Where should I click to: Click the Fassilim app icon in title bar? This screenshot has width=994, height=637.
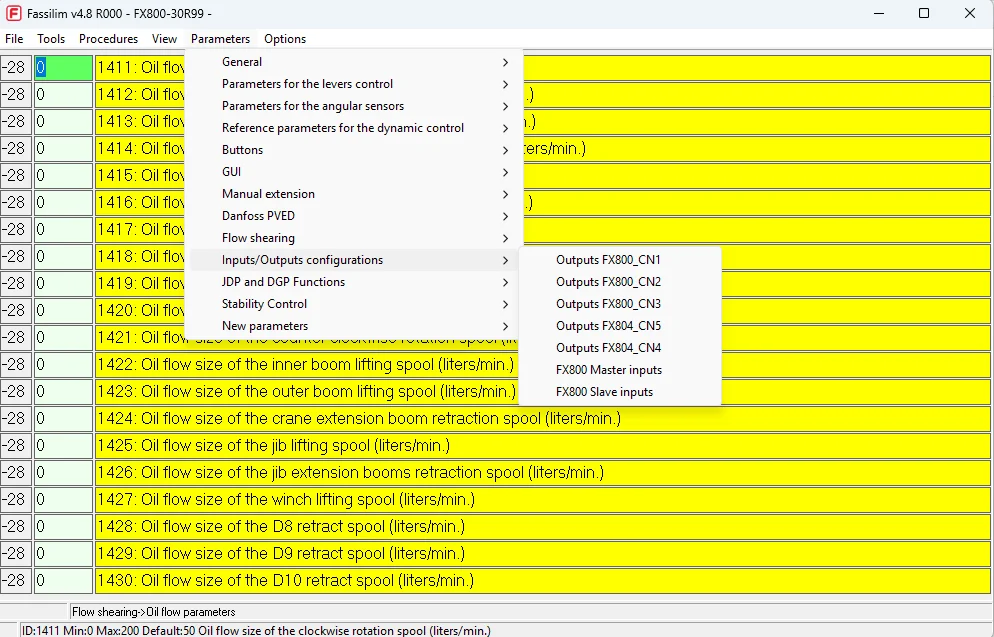pos(14,14)
